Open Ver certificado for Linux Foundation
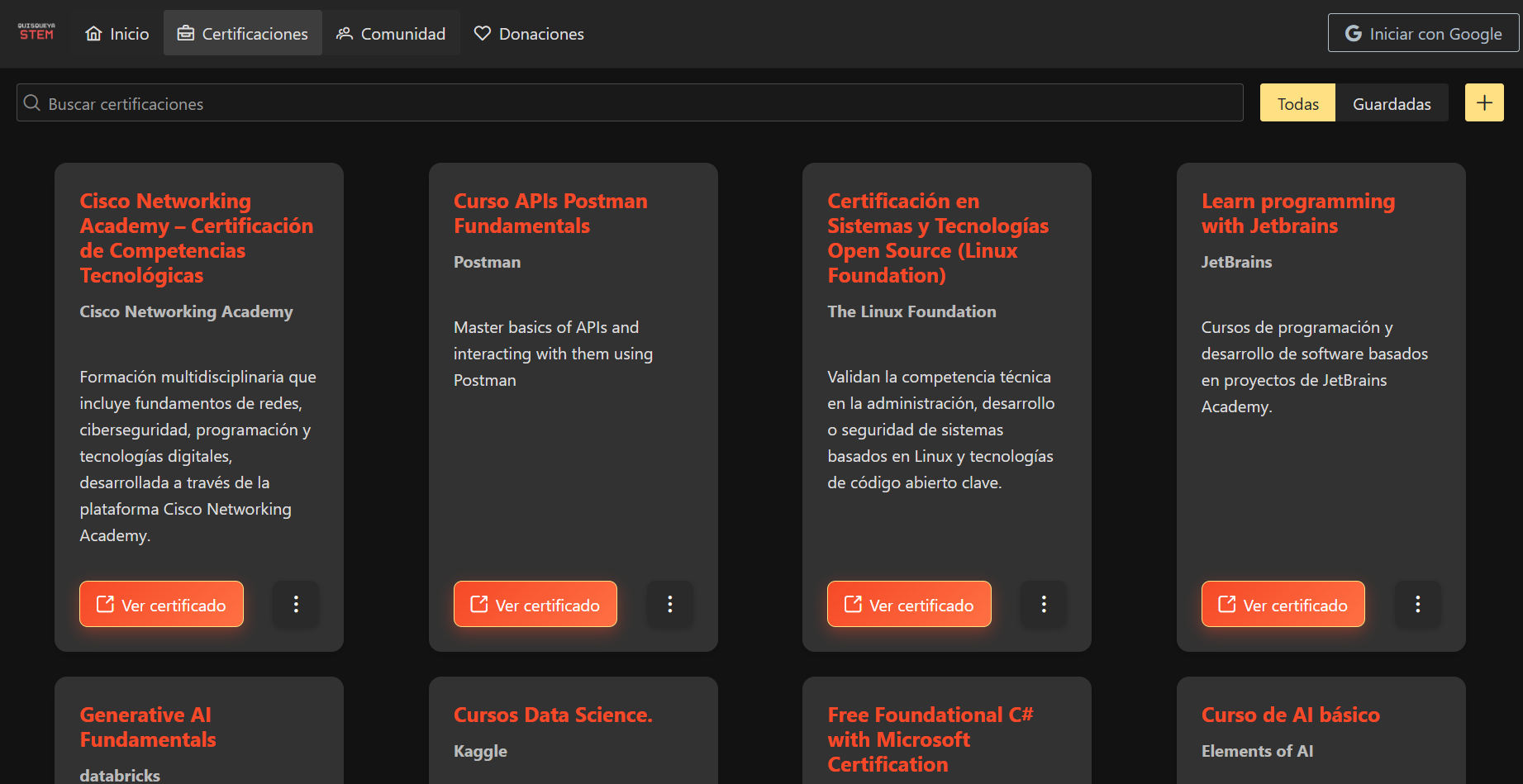 coord(909,604)
